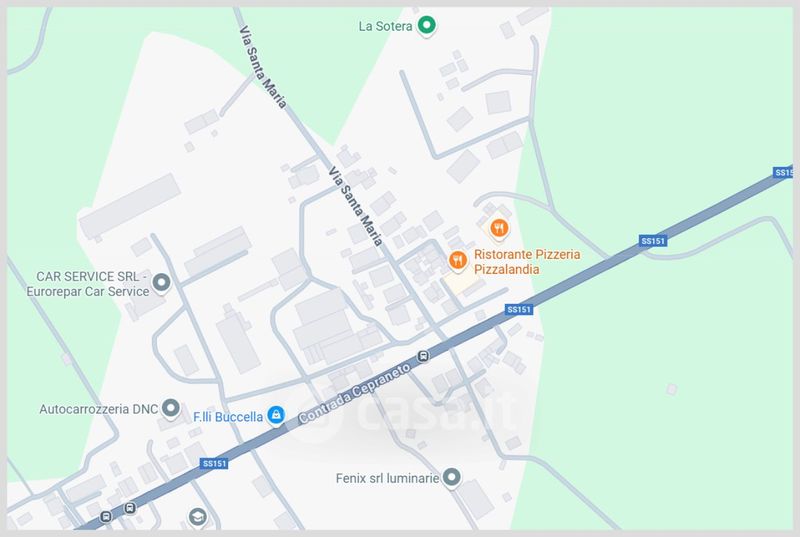Click the school graduation cap marker
800x537 pixels.
click(197, 517)
